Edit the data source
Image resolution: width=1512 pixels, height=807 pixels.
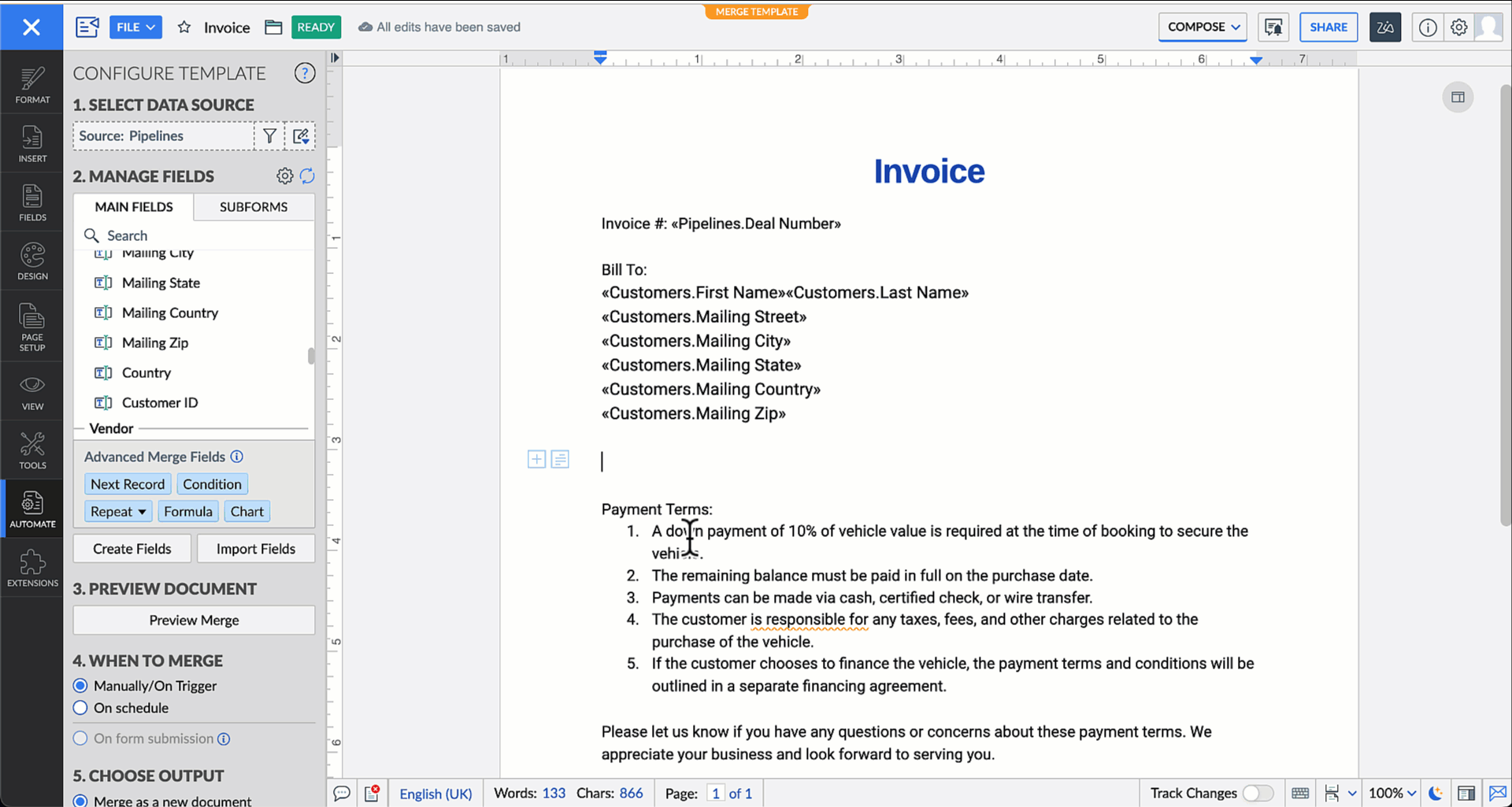pos(301,136)
